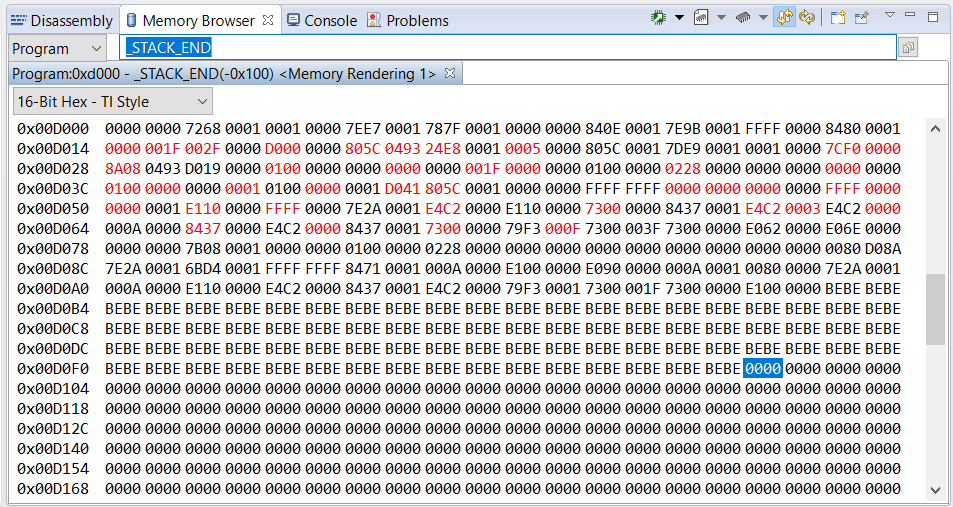Click the Save Memory chip icon

658,18
